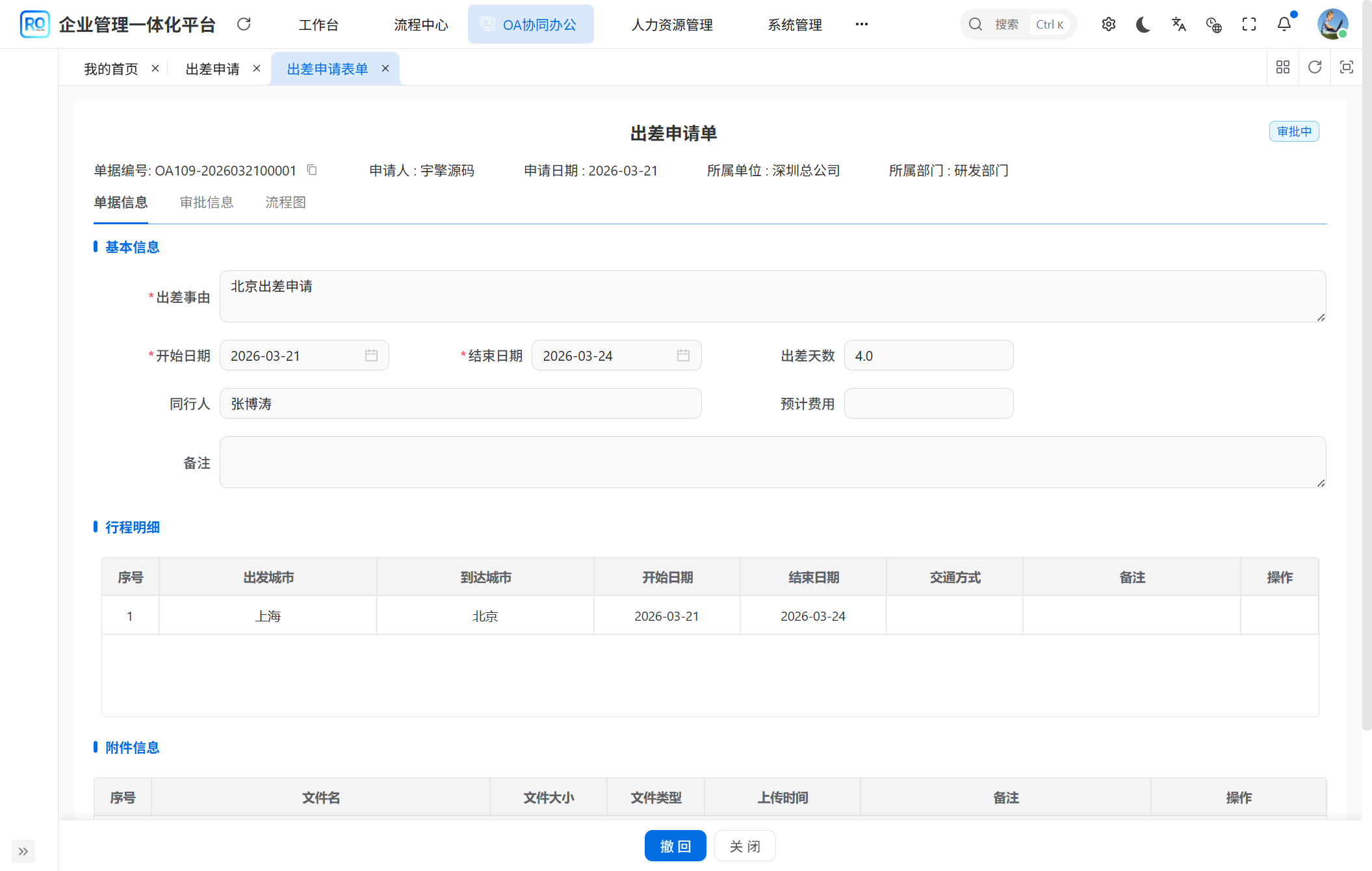Open the globe icon in the header

(1213, 24)
